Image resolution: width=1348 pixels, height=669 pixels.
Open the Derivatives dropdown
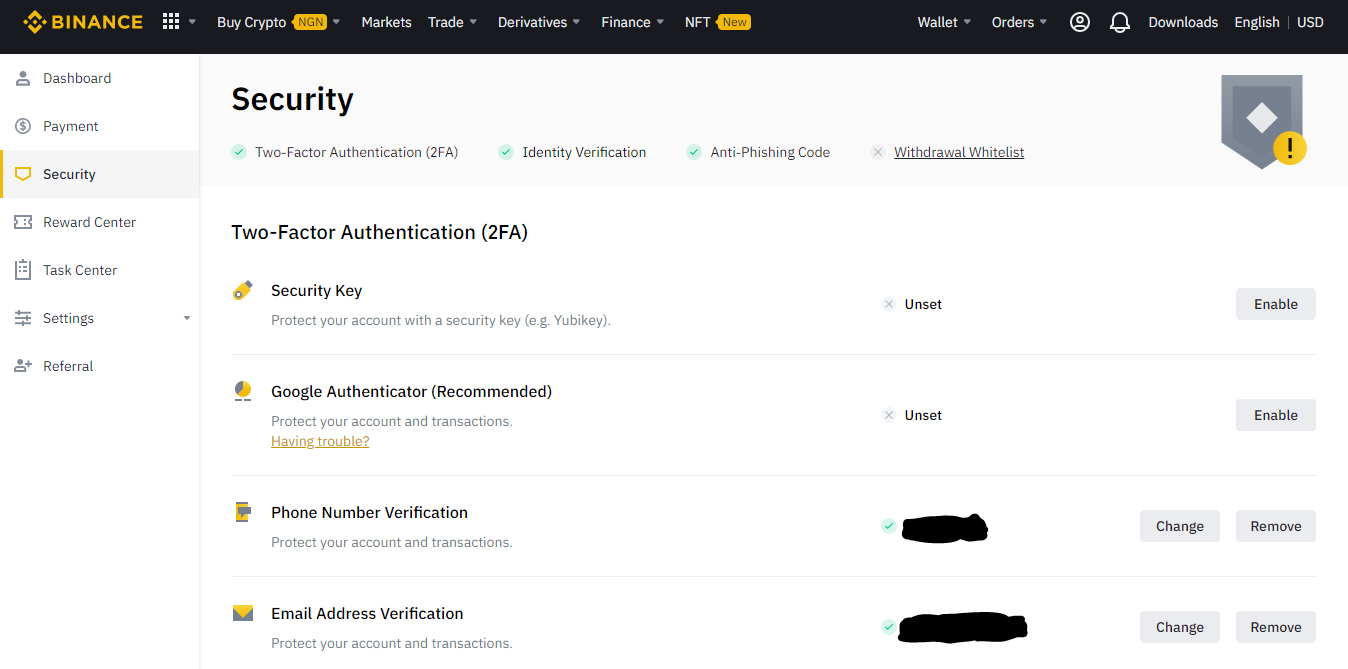tap(540, 22)
